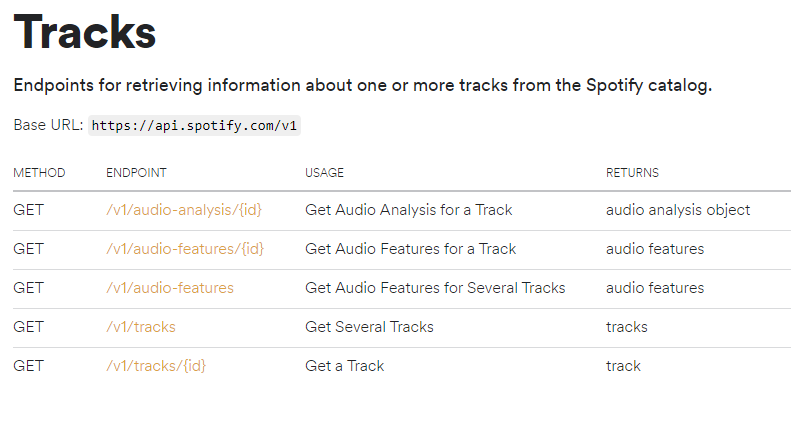Screen dimensions: 799x432
Task: Click the Tracks page heading
Action: coord(85,32)
